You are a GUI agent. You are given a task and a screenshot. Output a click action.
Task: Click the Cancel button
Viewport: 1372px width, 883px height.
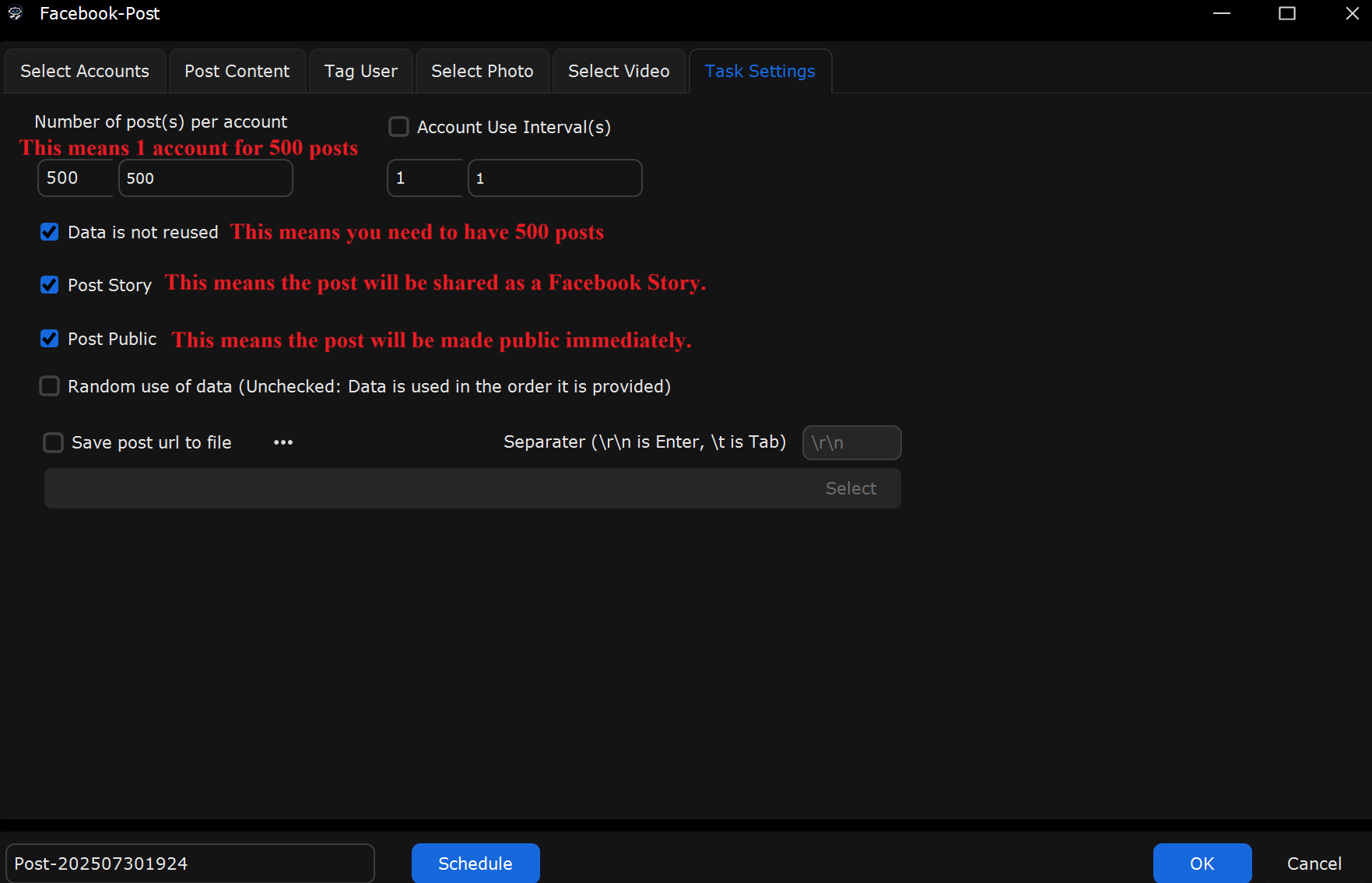[1314, 864]
